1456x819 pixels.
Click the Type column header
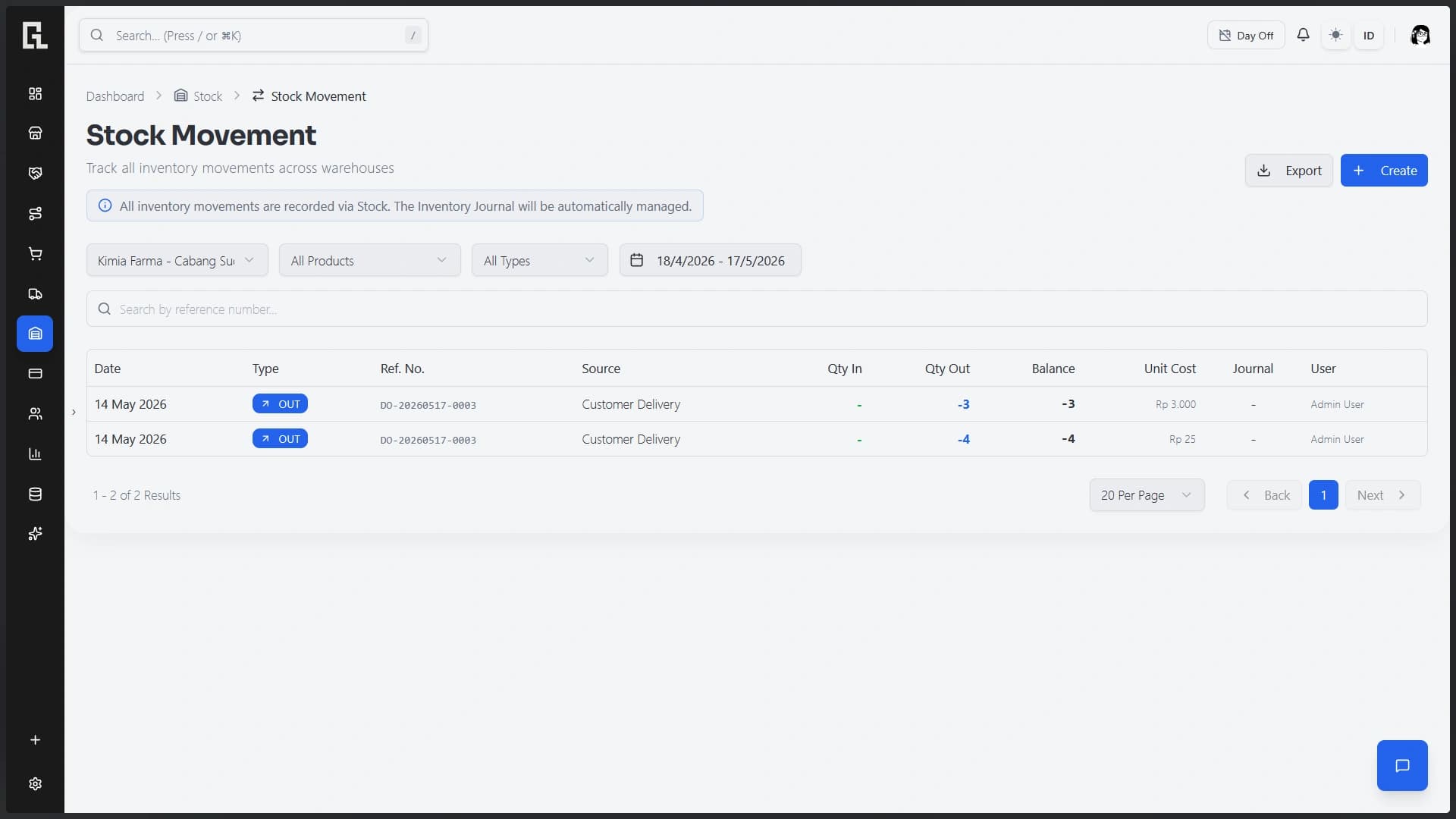point(265,369)
